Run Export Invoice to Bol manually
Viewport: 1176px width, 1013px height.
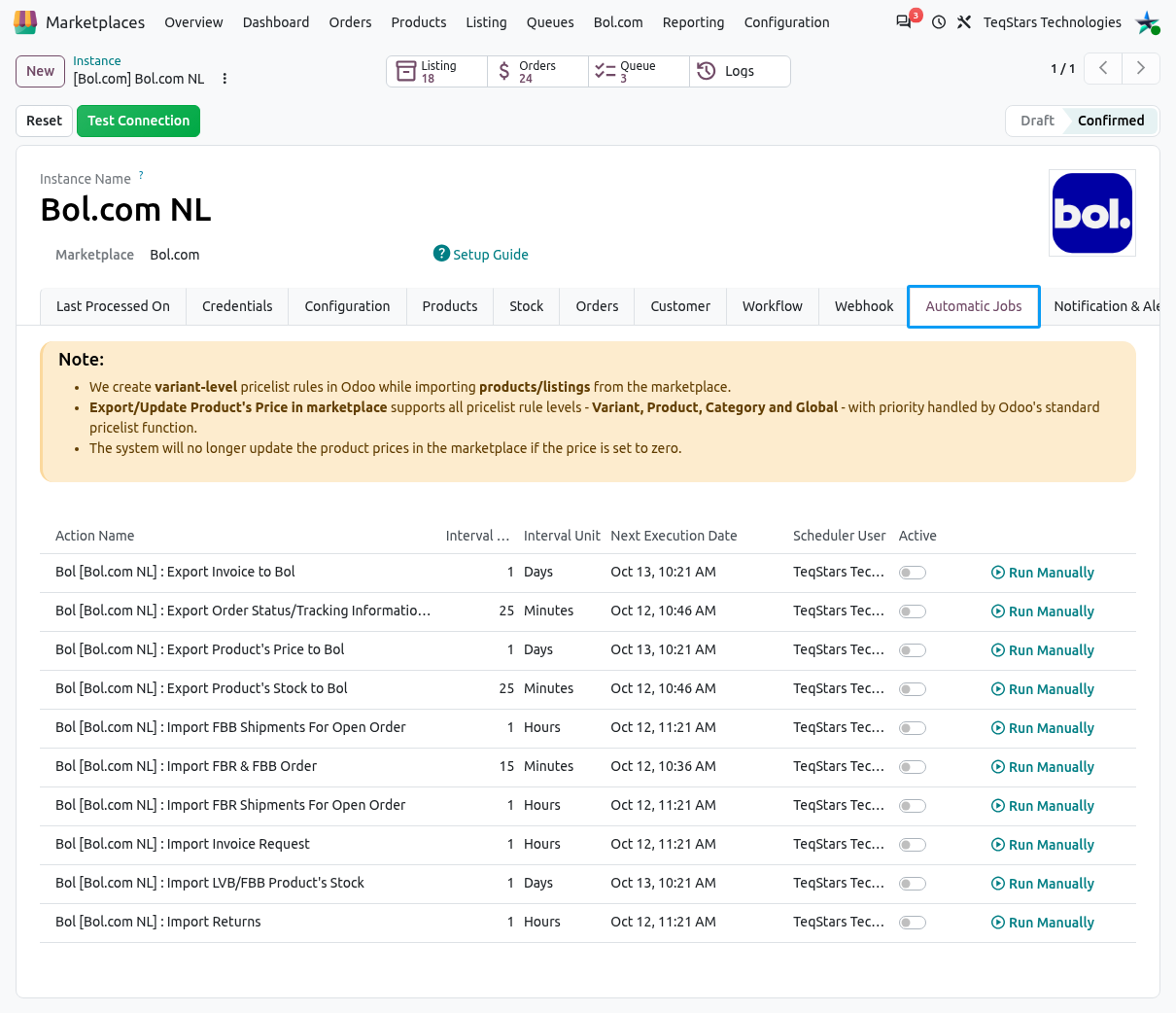point(1043,573)
